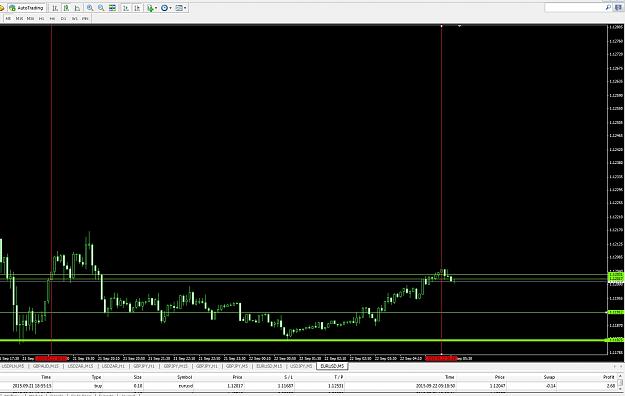Switch chart to line chart mode

click(x=77, y=8)
